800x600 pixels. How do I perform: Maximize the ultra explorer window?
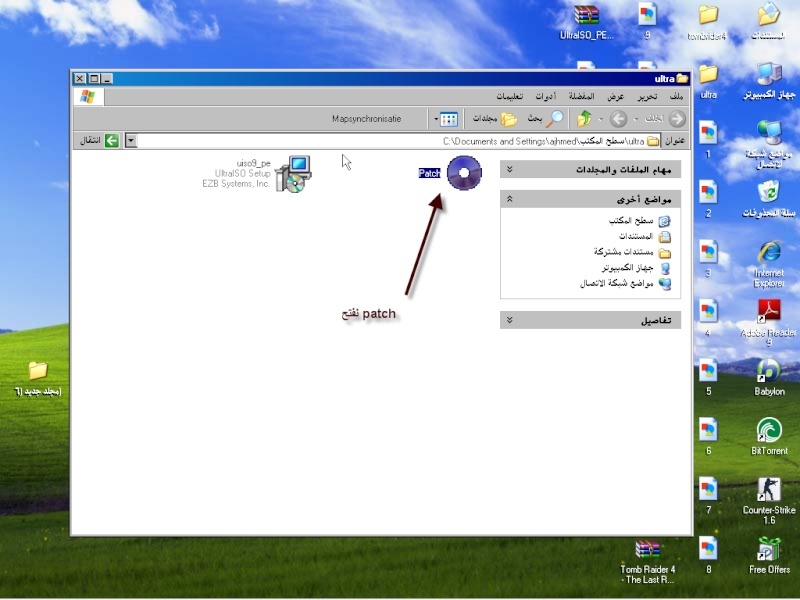pos(94,79)
